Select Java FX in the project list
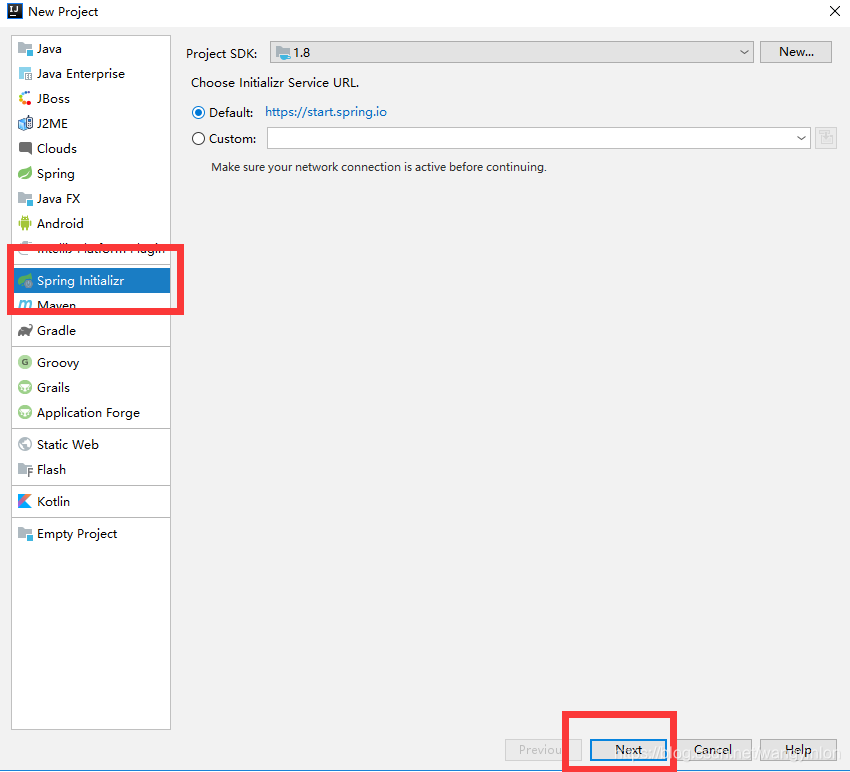The image size is (850, 772). click(91, 198)
